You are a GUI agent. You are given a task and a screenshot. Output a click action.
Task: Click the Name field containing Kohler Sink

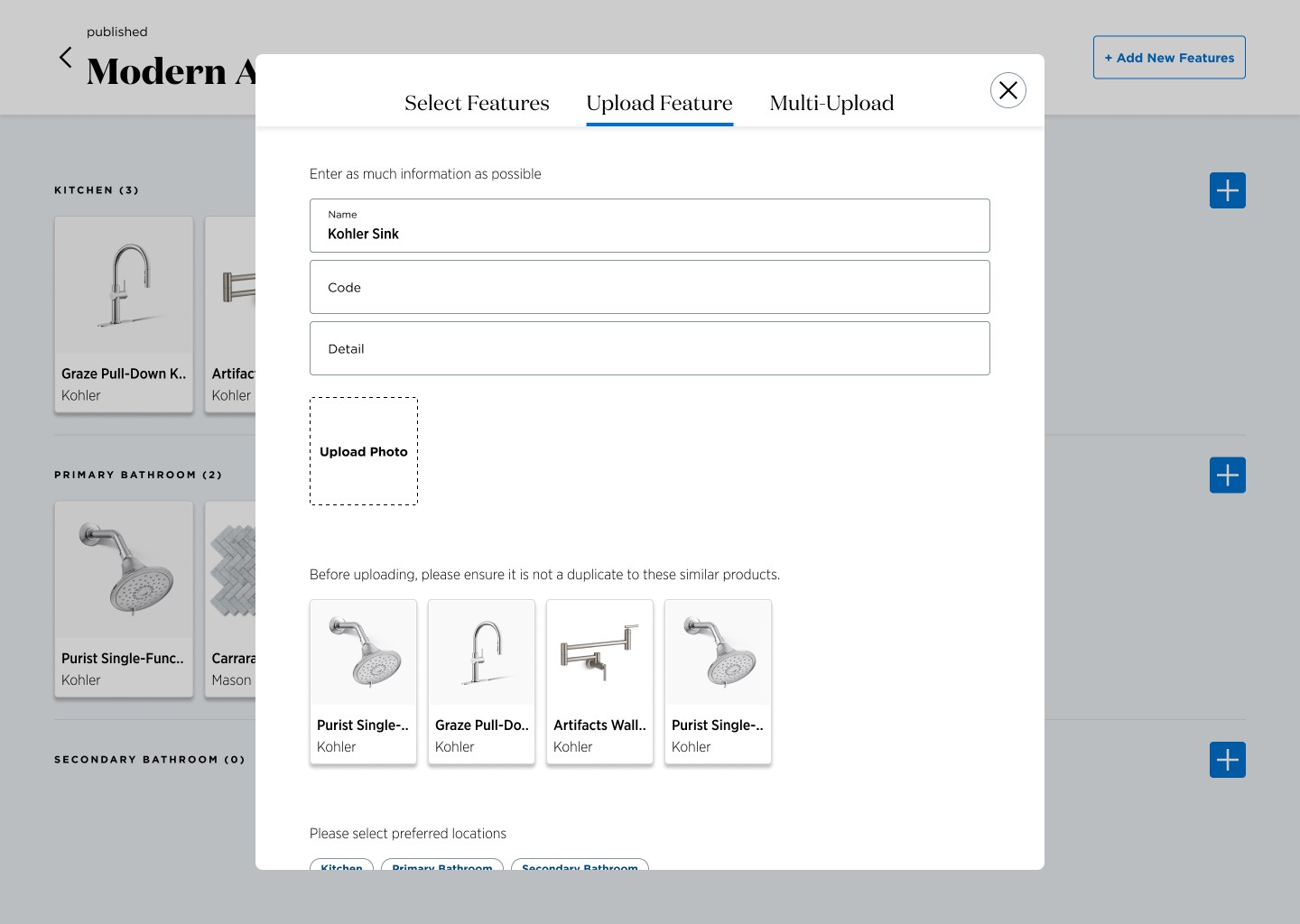pyautogui.click(x=649, y=226)
